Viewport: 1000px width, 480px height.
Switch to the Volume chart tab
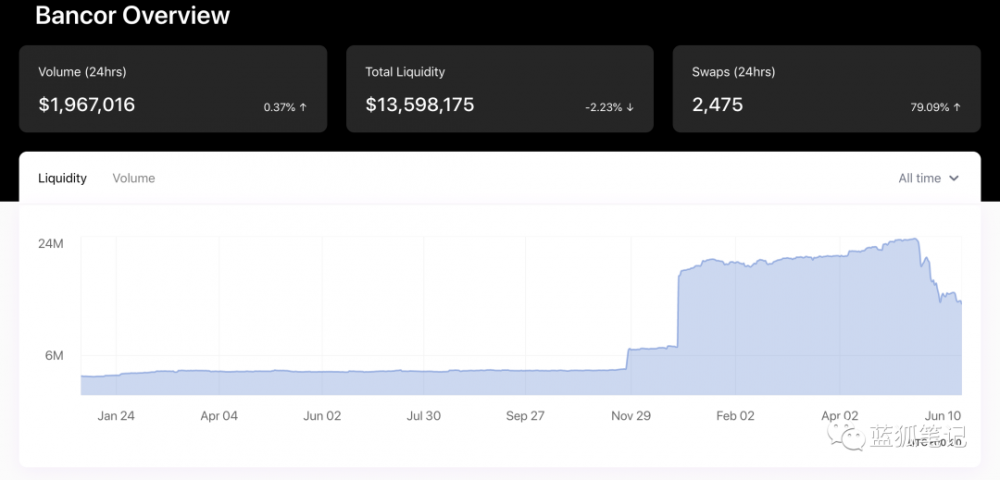tap(133, 178)
